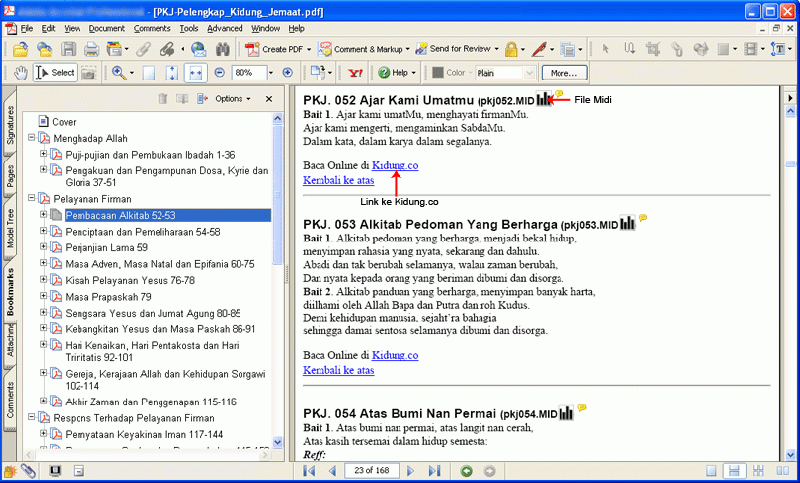Go to the next page arrow
Viewport: 800px width, 483px height.
(412, 470)
